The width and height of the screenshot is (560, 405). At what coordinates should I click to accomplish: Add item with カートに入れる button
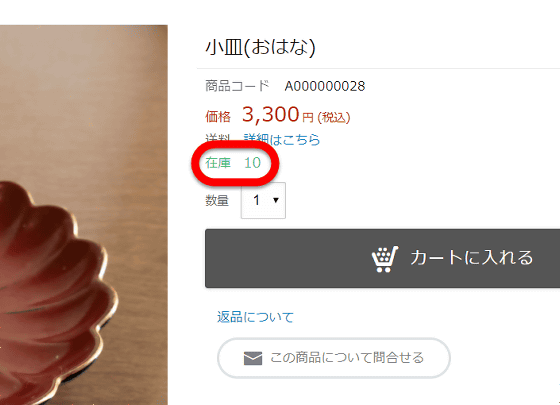pos(382,258)
